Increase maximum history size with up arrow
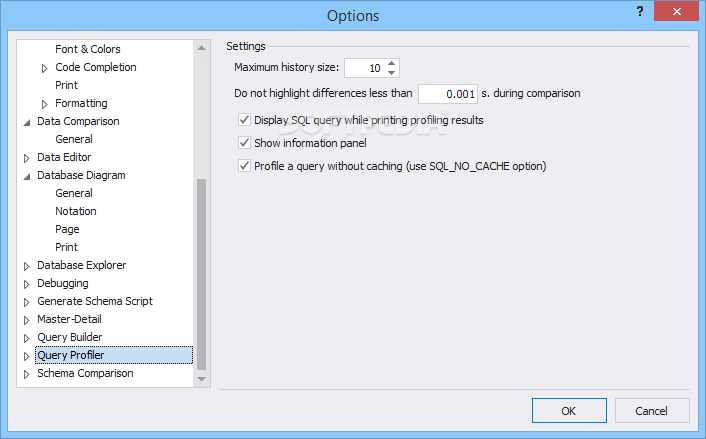The height and width of the screenshot is (439, 706). (x=391, y=63)
